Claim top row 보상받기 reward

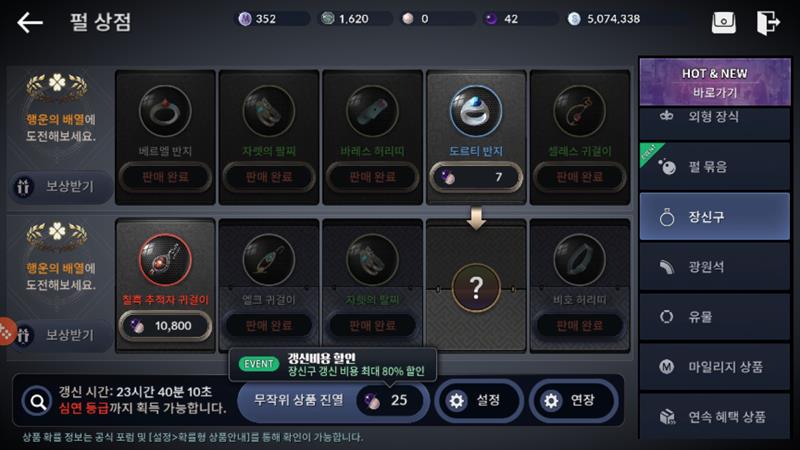tap(61, 186)
